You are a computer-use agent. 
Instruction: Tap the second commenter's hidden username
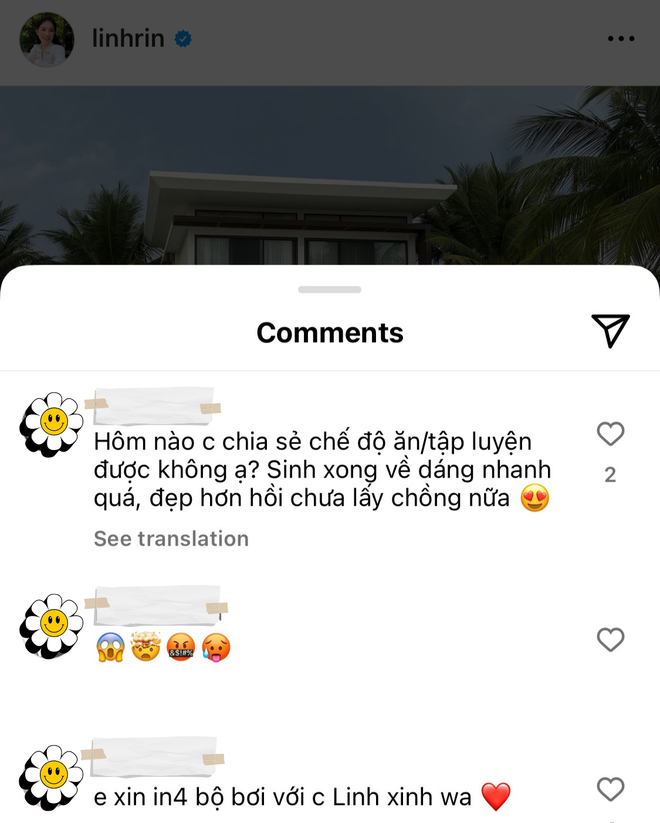(156, 605)
